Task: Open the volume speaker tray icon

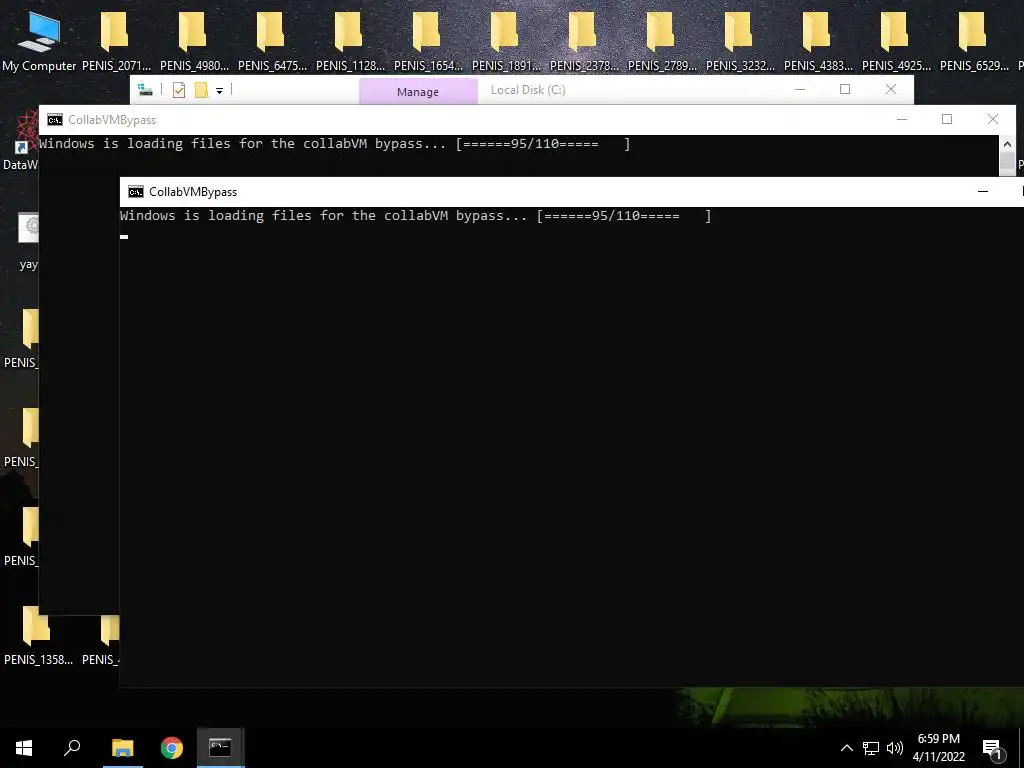Action: click(x=895, y=748)
